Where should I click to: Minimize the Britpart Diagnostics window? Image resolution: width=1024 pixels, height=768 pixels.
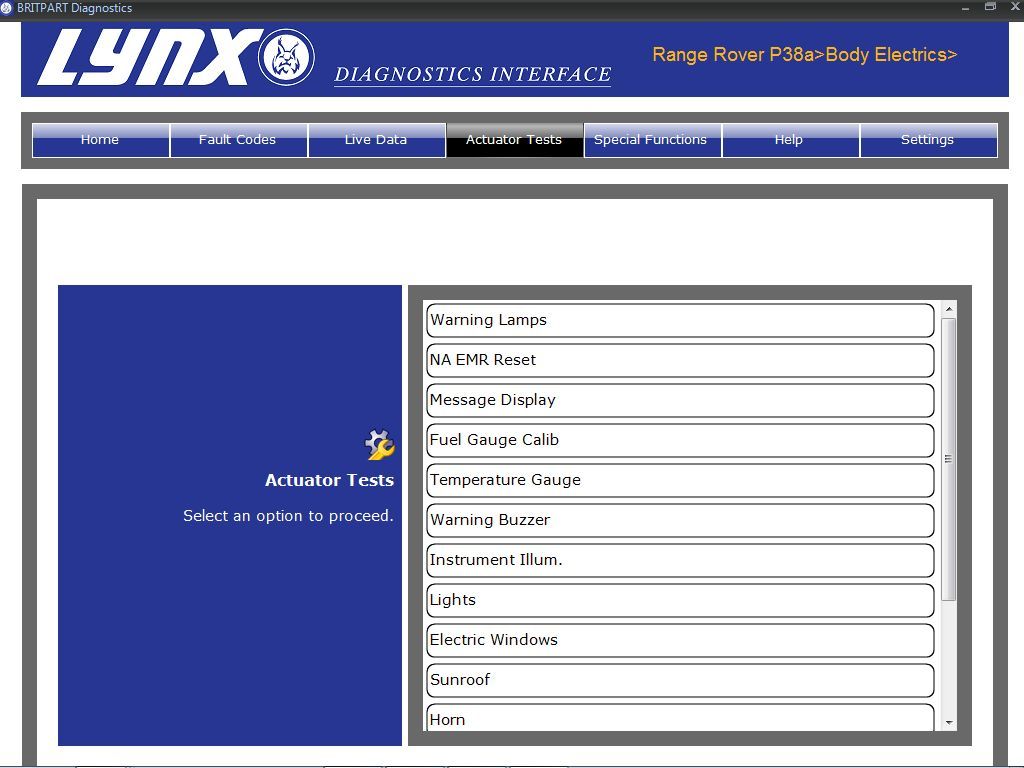965,8
